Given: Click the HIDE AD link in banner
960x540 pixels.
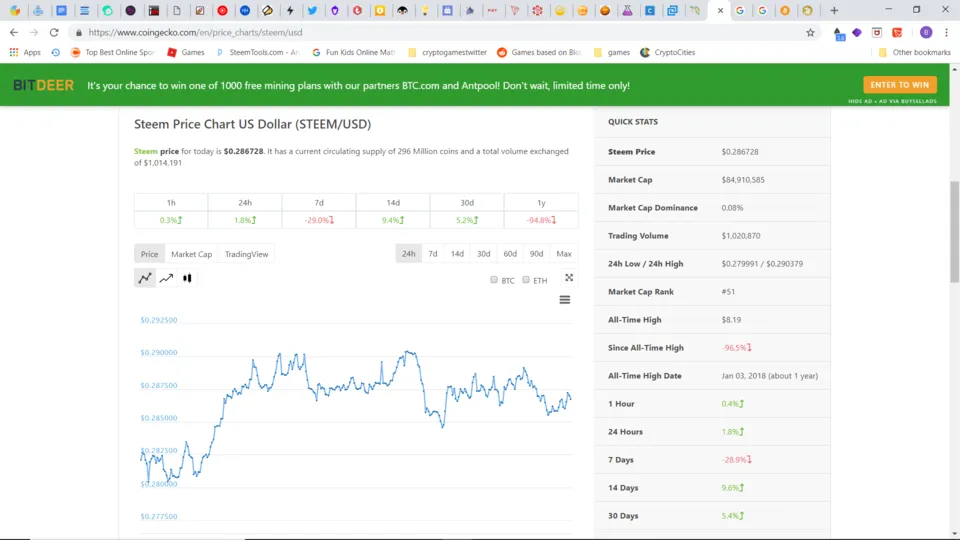Looking at the screenshot, I should [x=860, y=101].
